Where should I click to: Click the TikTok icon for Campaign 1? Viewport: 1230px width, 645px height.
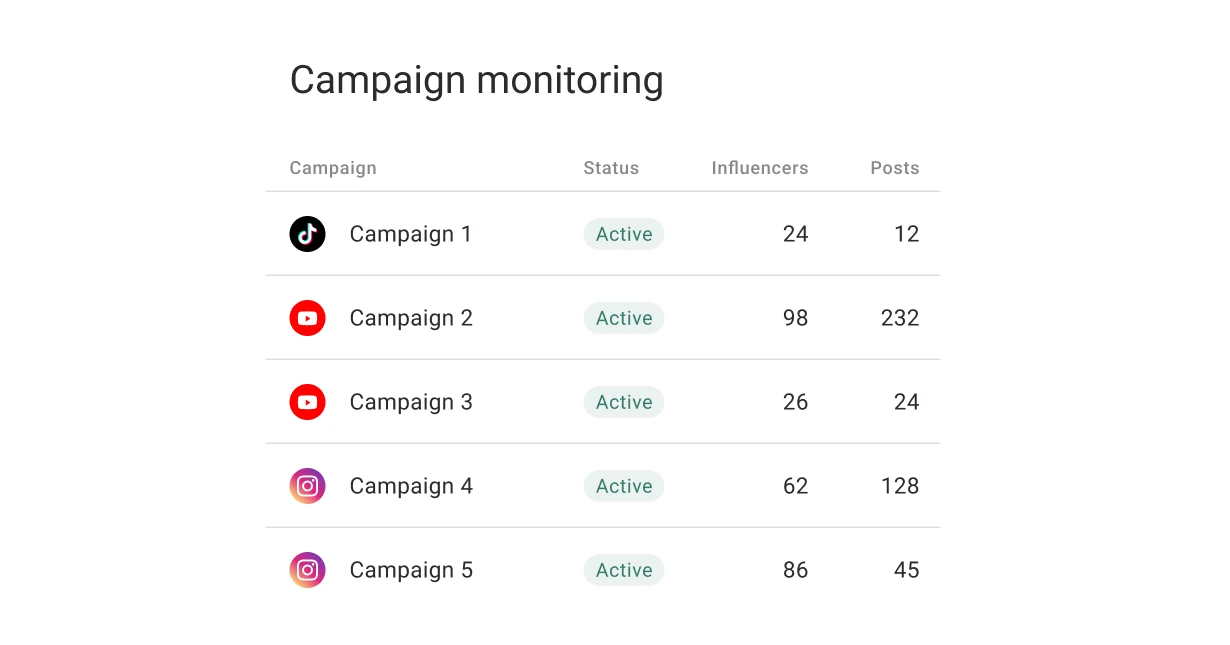coord(307,234)
